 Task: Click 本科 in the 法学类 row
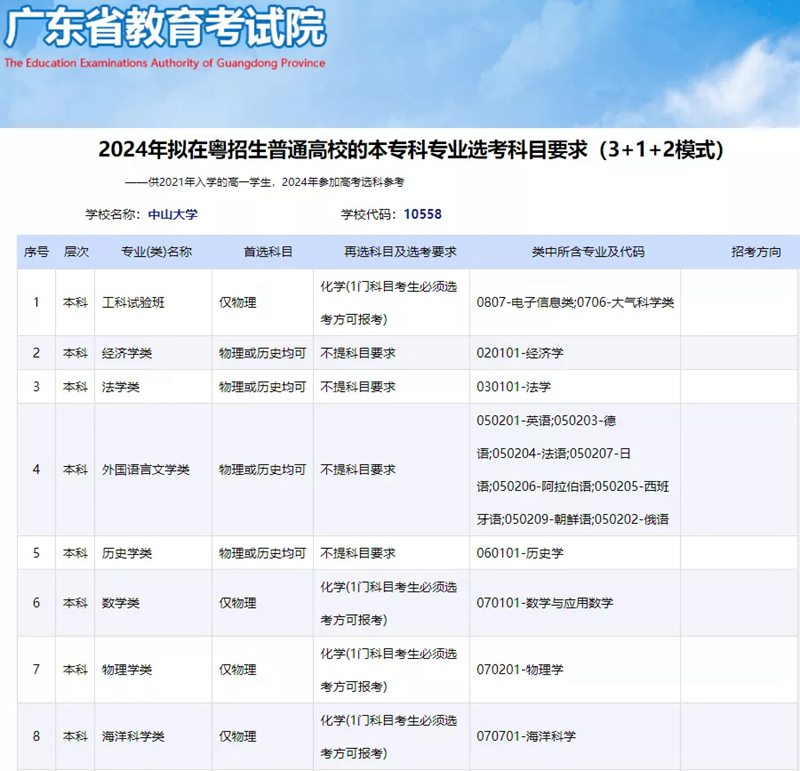click(75, 387)
